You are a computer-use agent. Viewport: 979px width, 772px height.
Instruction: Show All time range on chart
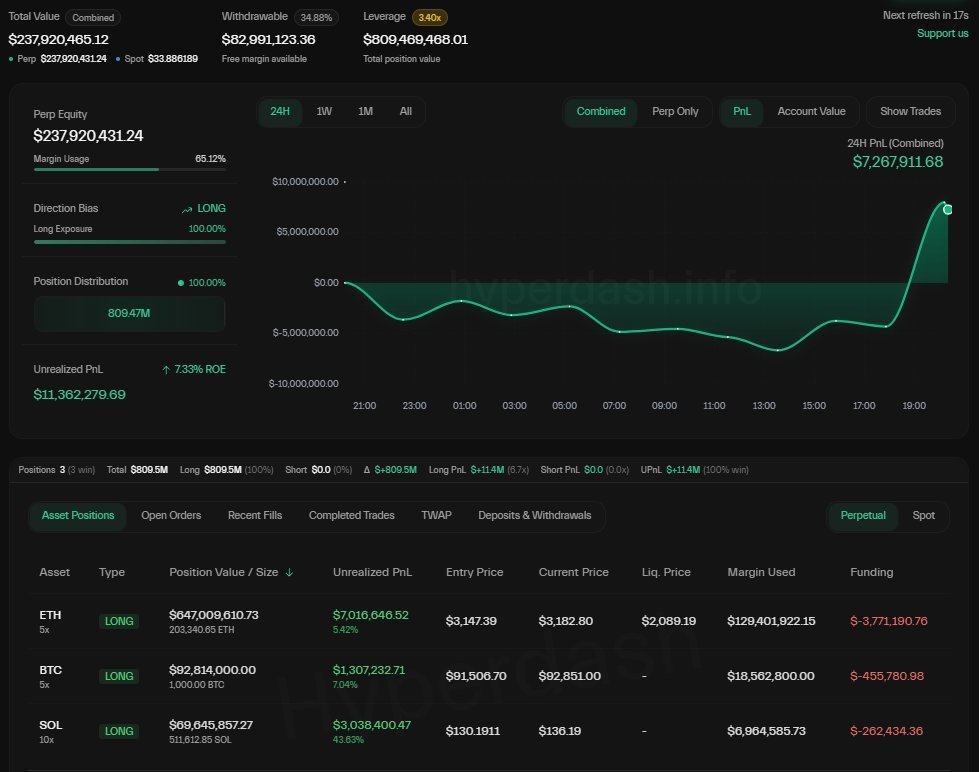[x=405, y=112]
